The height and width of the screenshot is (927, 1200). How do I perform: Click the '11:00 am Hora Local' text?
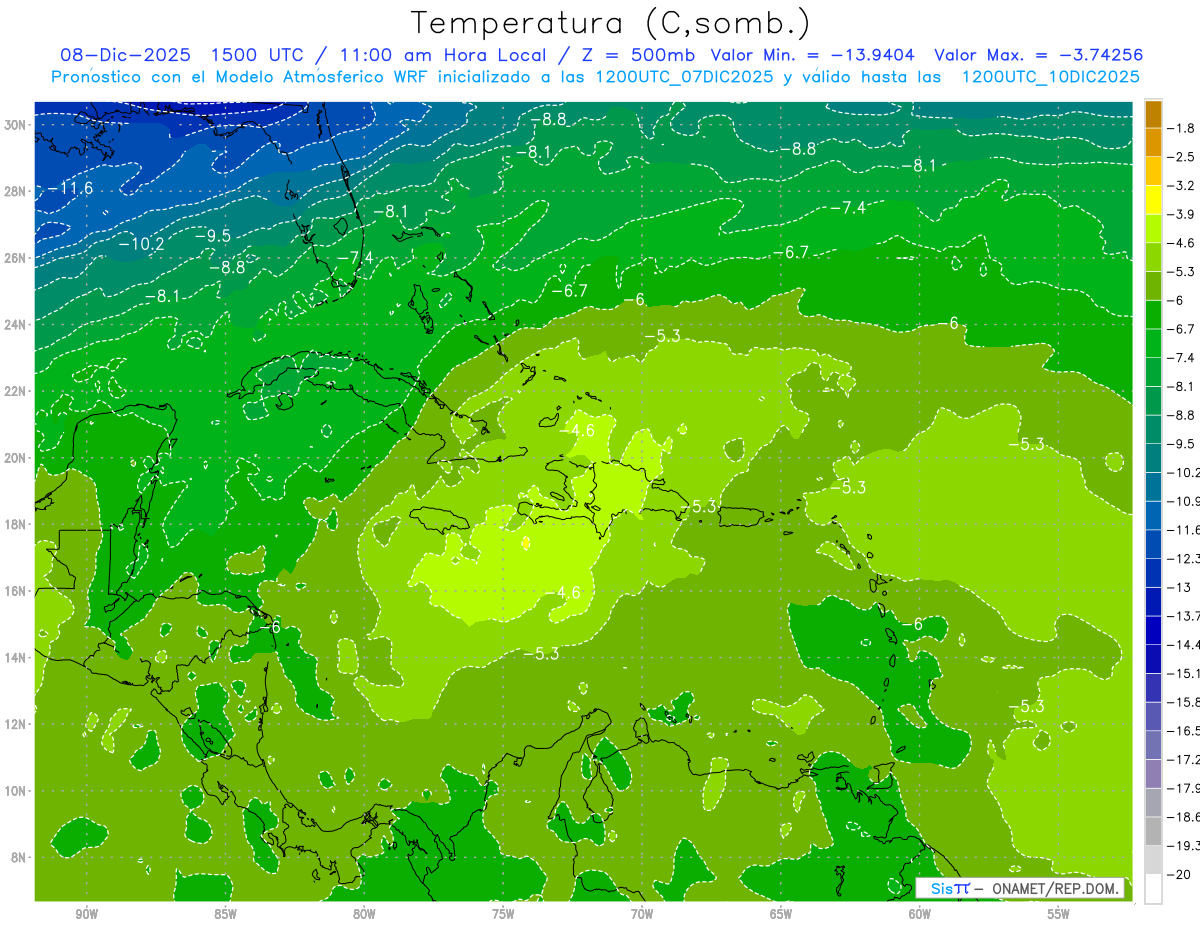point(436,55)
